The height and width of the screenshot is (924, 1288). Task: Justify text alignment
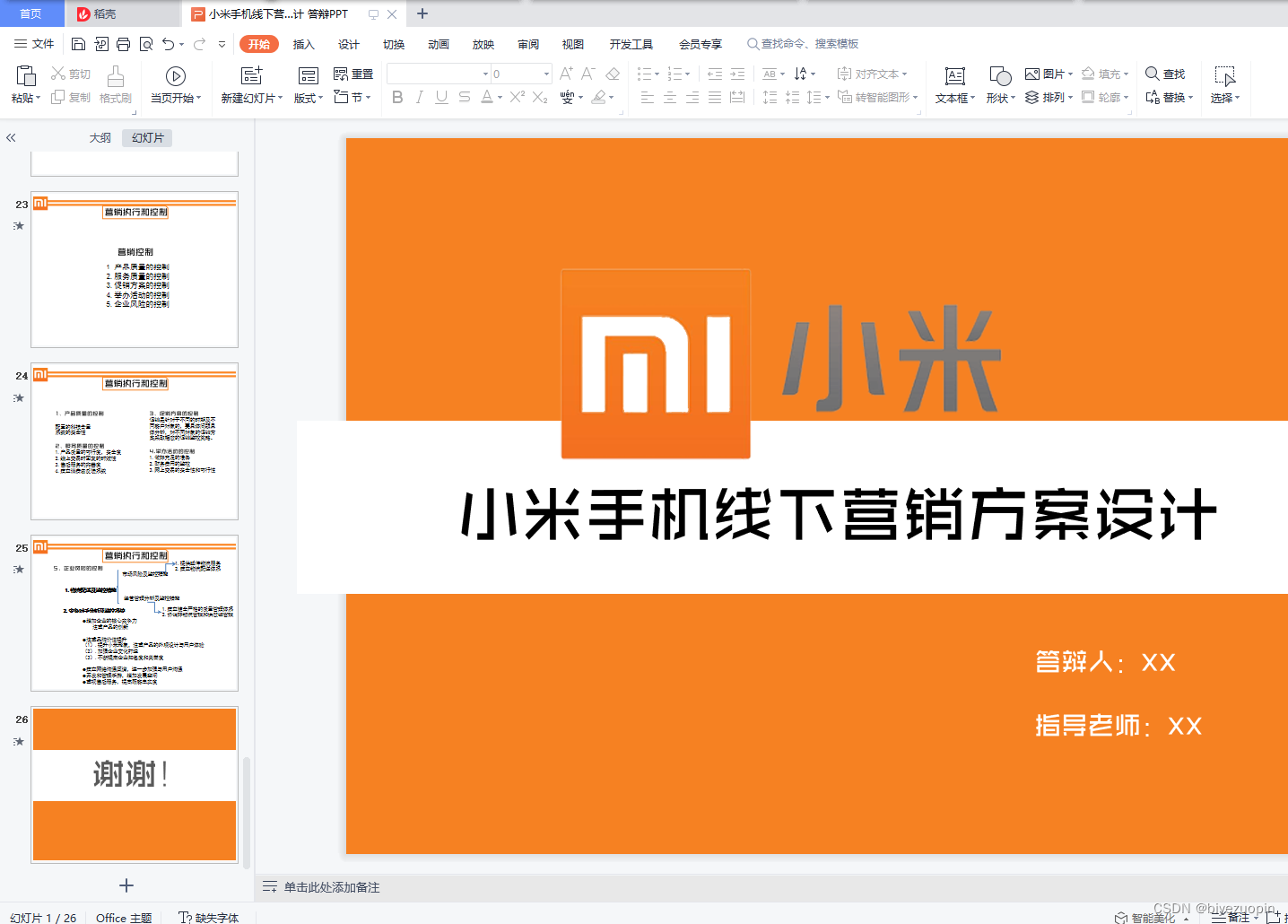point(715,97)
